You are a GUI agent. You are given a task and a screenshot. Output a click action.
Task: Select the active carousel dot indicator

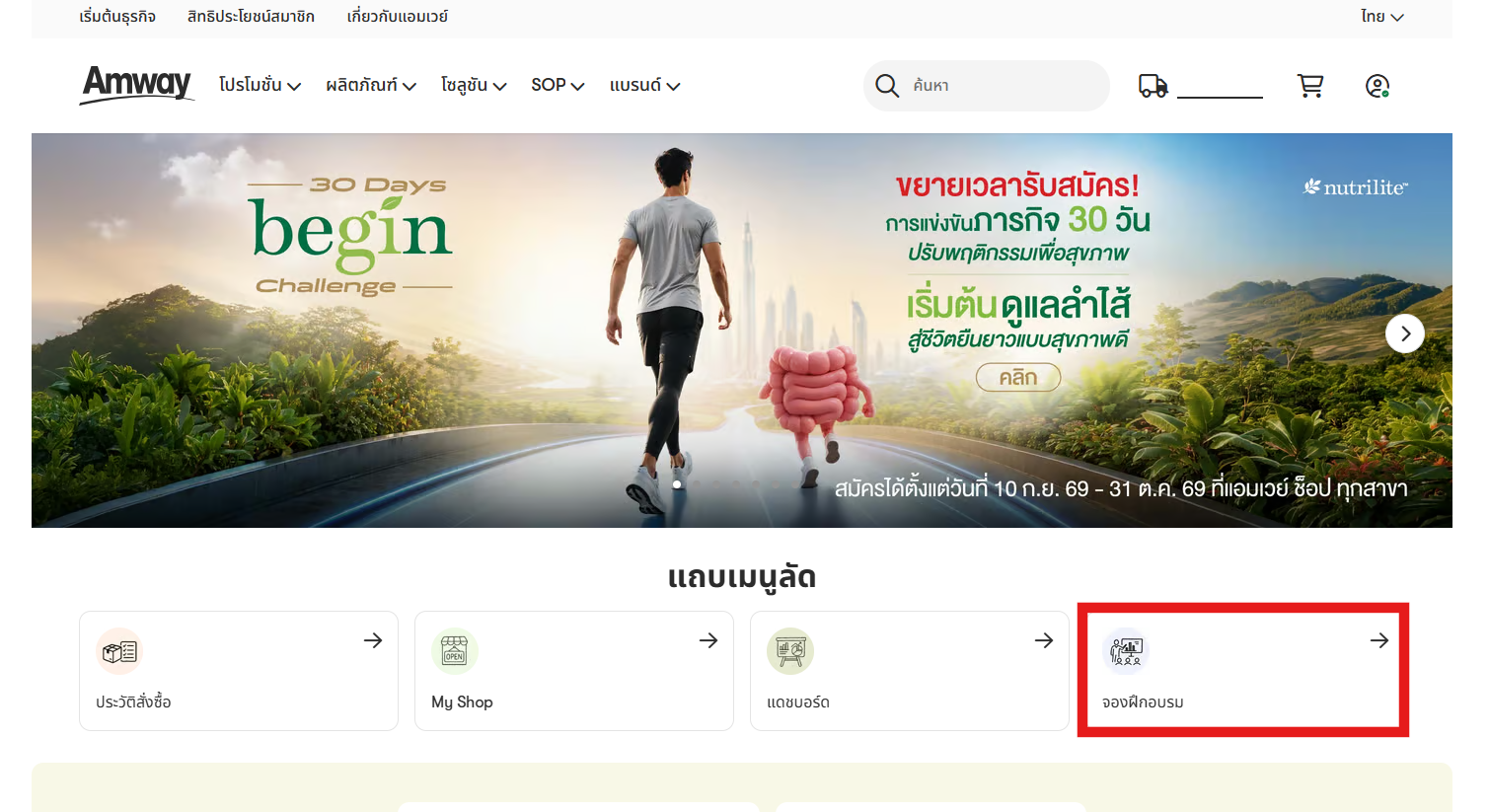click(677, 484)
